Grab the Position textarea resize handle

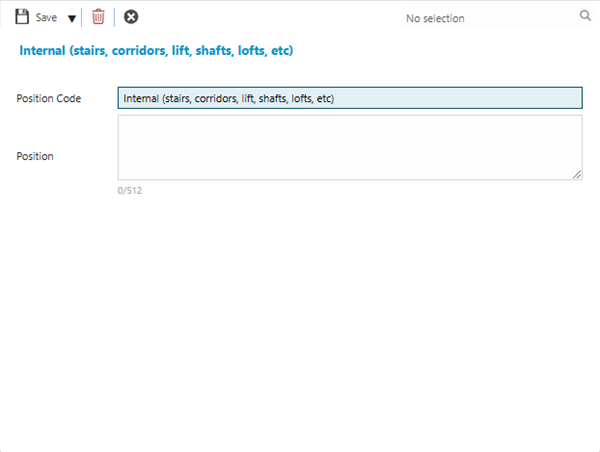click(x=577, y=174)
